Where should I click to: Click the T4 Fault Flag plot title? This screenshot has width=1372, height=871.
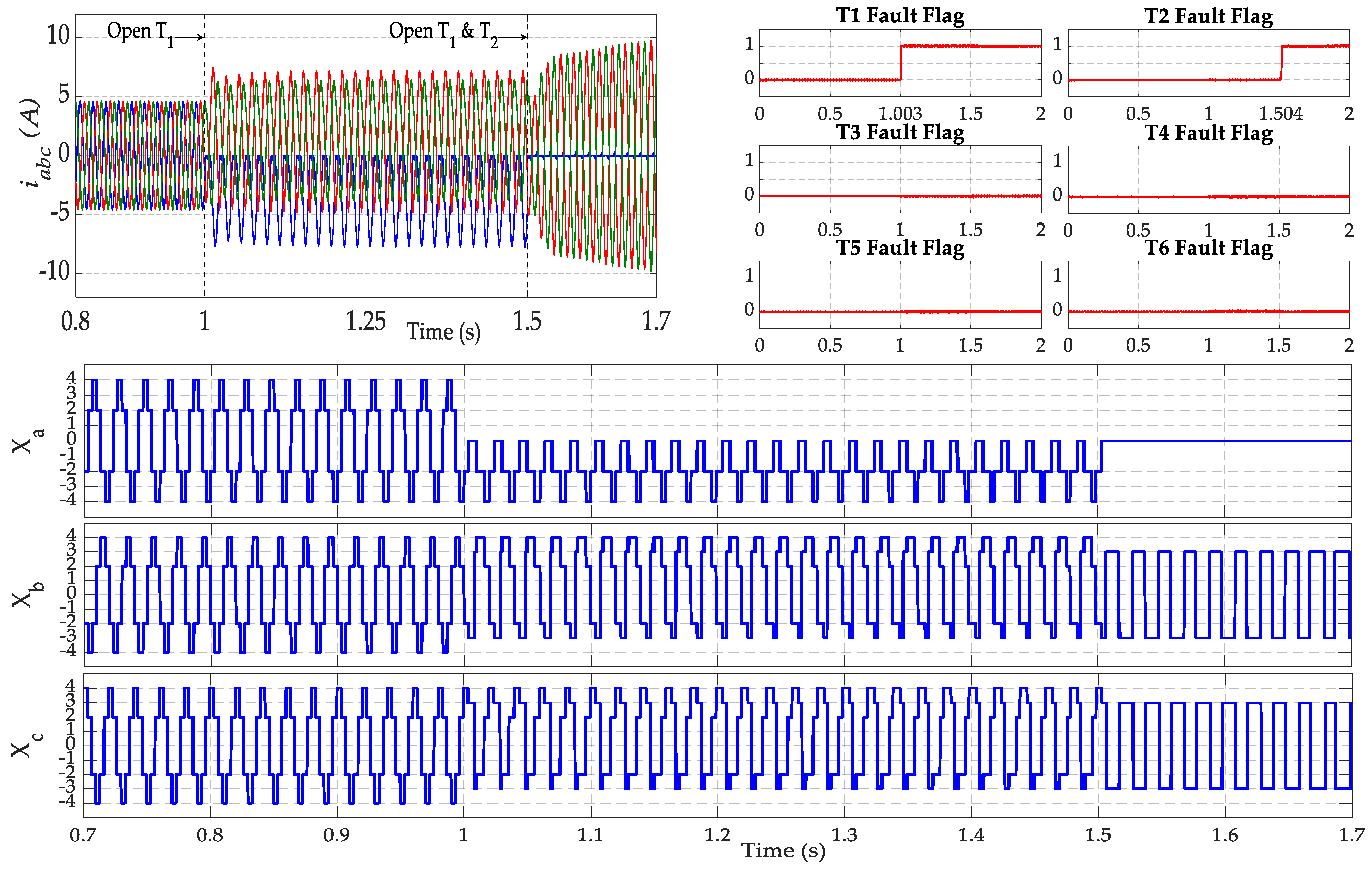pos(1208,133)
